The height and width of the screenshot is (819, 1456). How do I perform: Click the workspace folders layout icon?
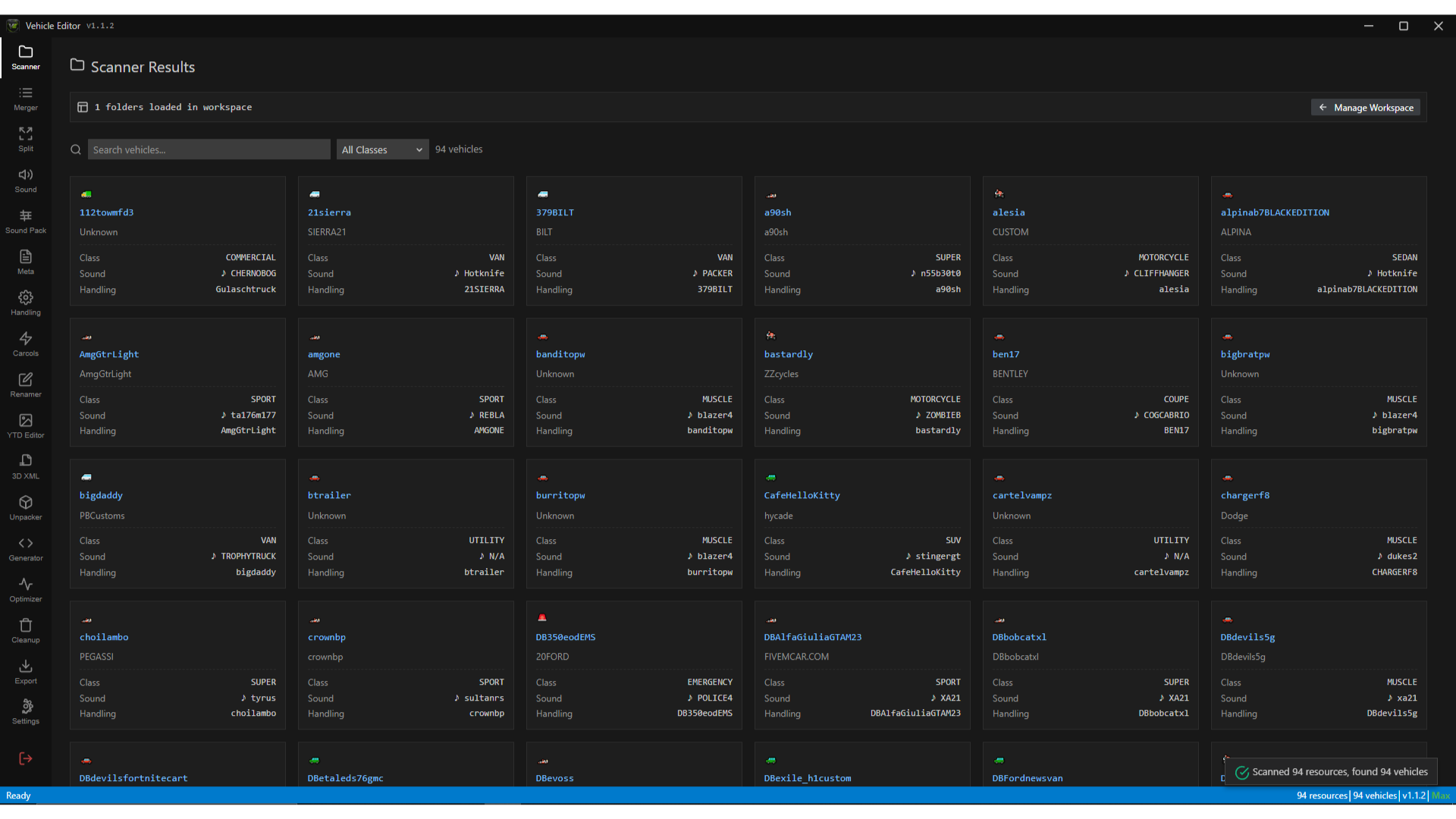pos(83,108)
